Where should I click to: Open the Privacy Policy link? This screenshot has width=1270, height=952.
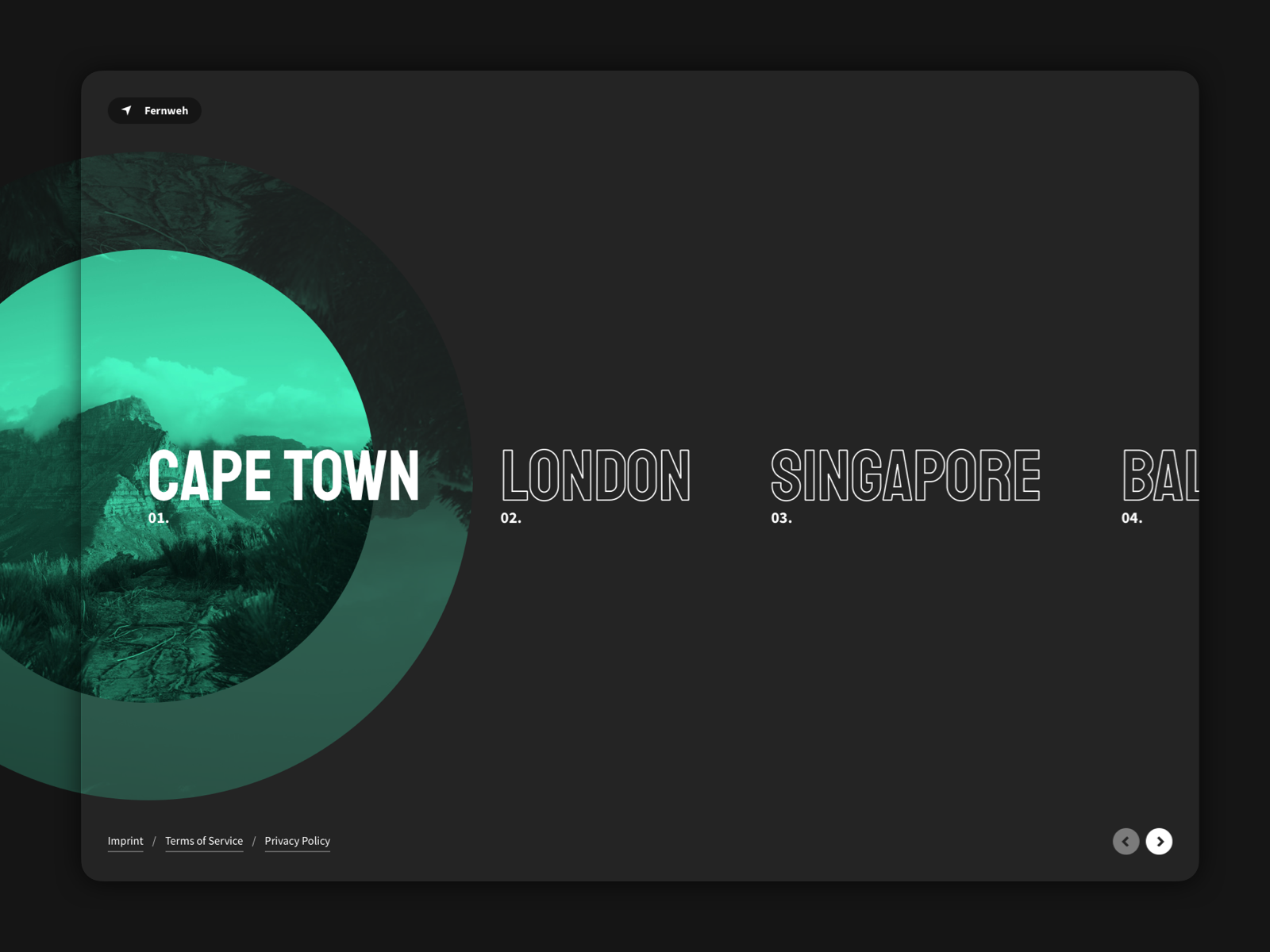tap(298, 841)
